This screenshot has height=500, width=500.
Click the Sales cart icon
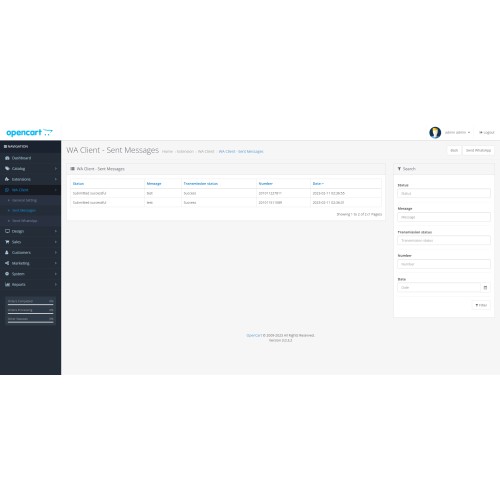pos(7,242)
